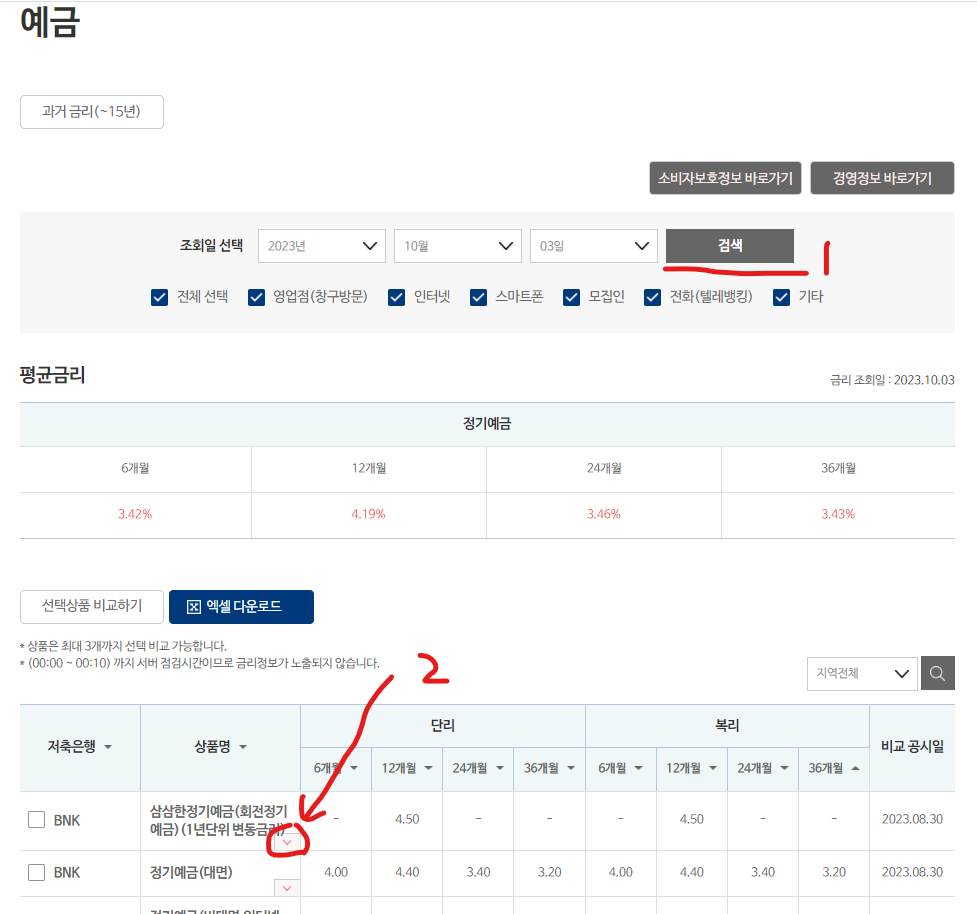Expand details for 삼삼한정기예금 row
The image size is (977, 914).
click(286, 841)
